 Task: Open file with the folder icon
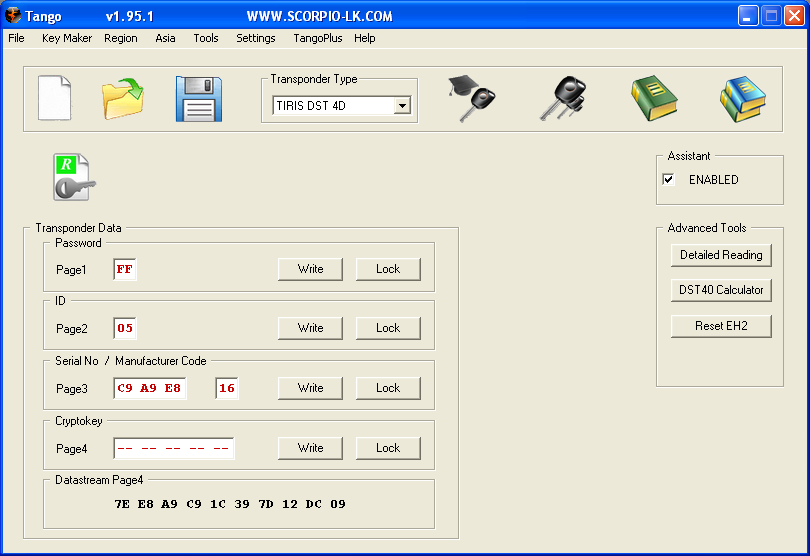[x=122, y=98]
